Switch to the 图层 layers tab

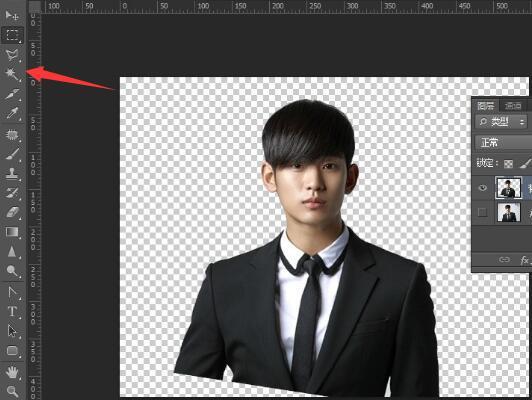pyautogui.click(x=486, y=106)
